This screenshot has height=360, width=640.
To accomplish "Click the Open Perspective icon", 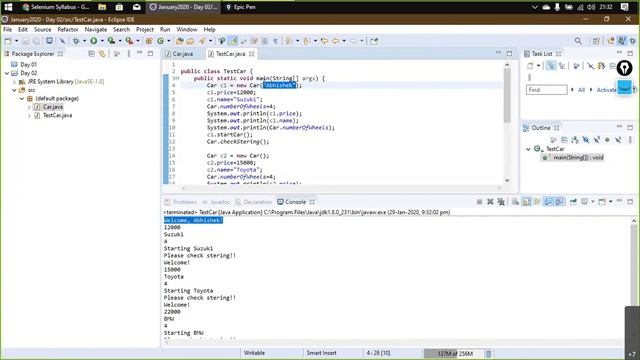I will tap(596, 41).
